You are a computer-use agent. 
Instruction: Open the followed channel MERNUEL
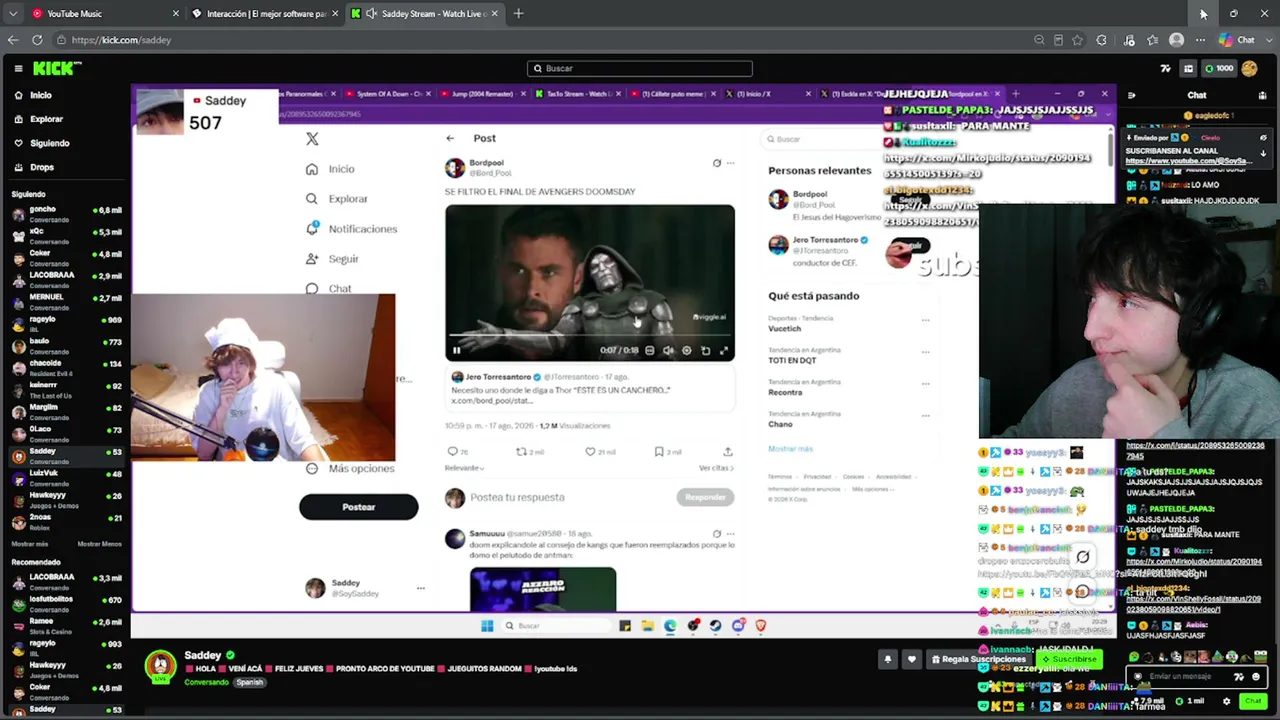coord(67,301)
